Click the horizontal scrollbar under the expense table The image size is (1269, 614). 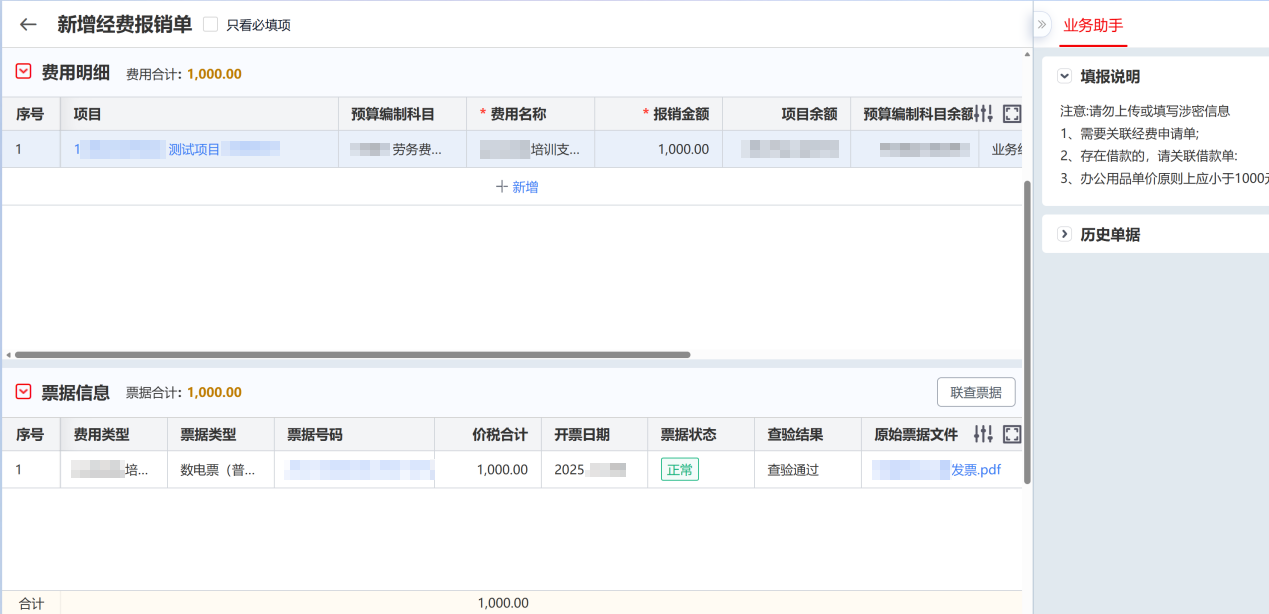tap(352, 354)
